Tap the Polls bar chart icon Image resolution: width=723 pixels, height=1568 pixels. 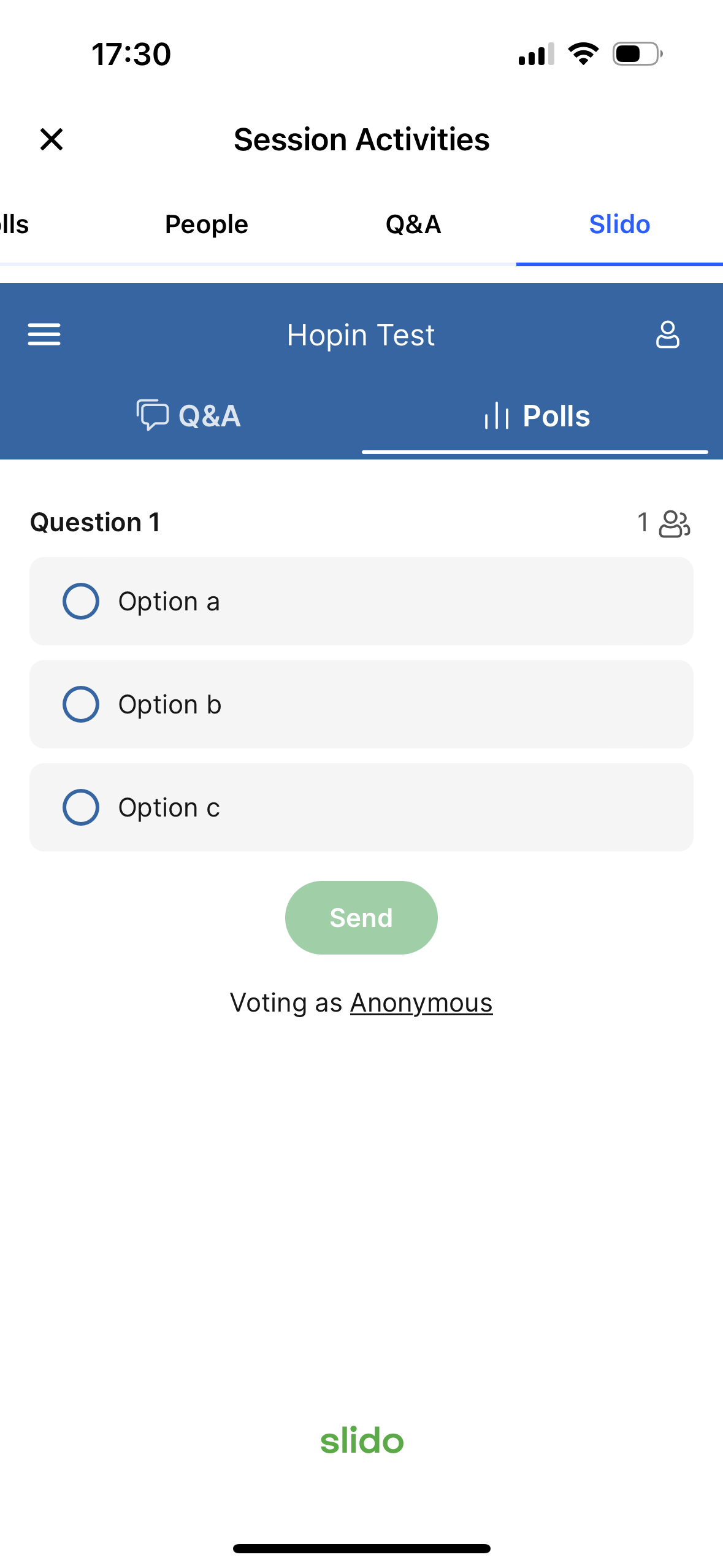(497, 415)
